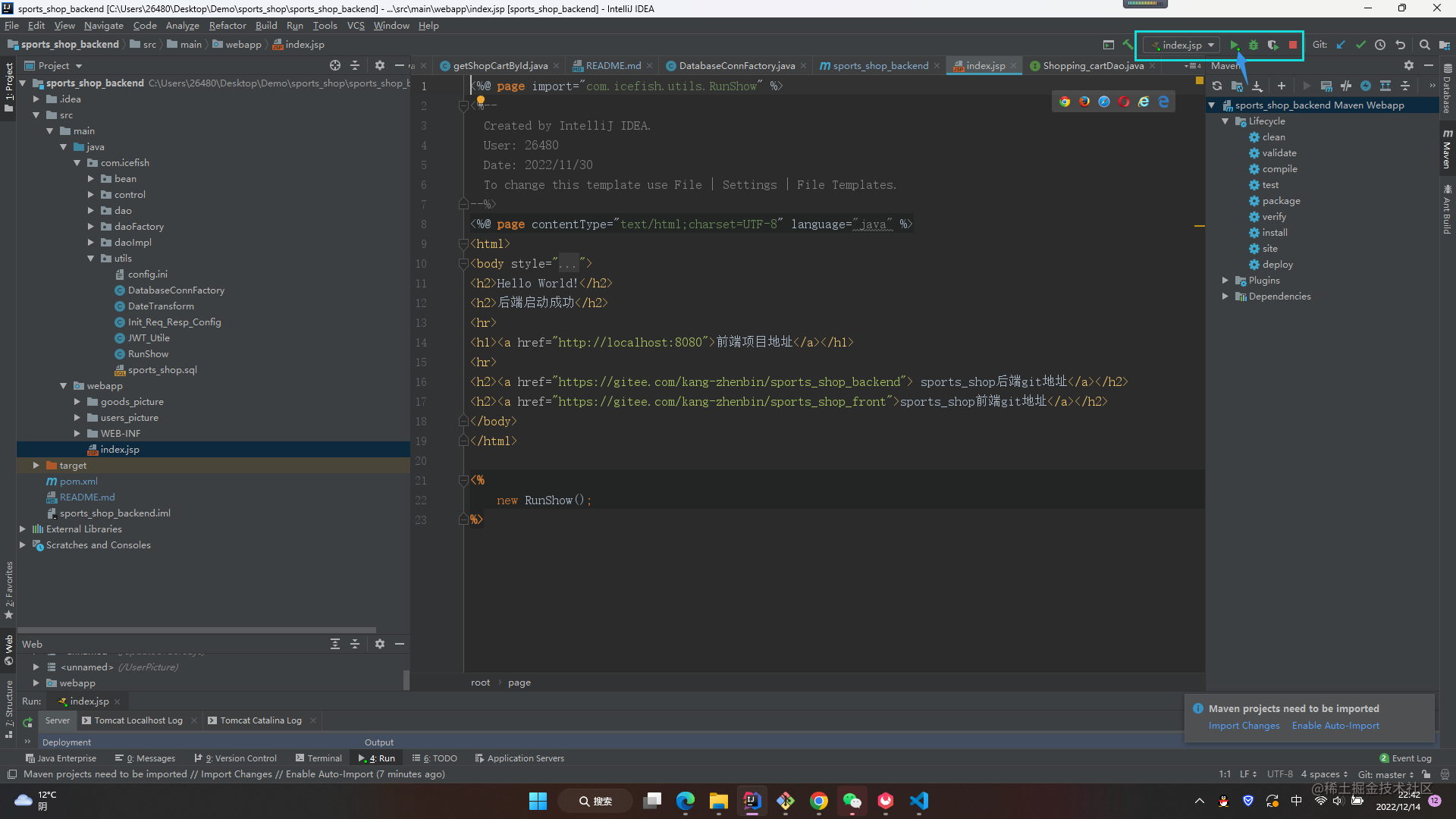
Task: Toggle Maven Skip Tests mode lightning icon
Action: [1366, 86]
